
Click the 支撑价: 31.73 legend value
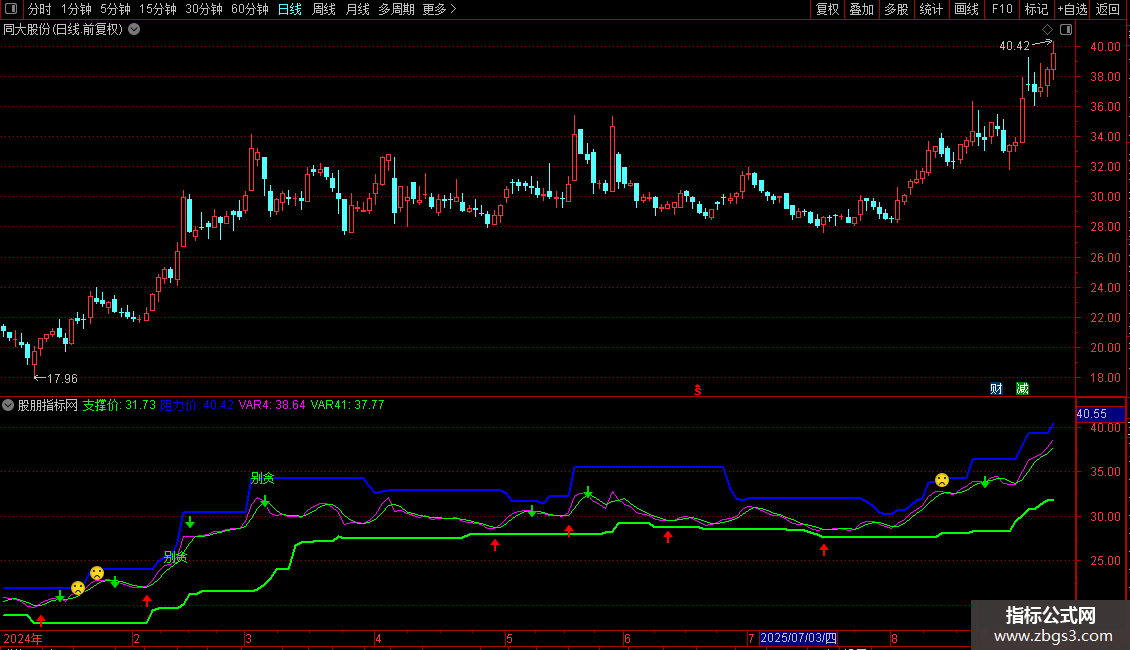coord(119,405)
